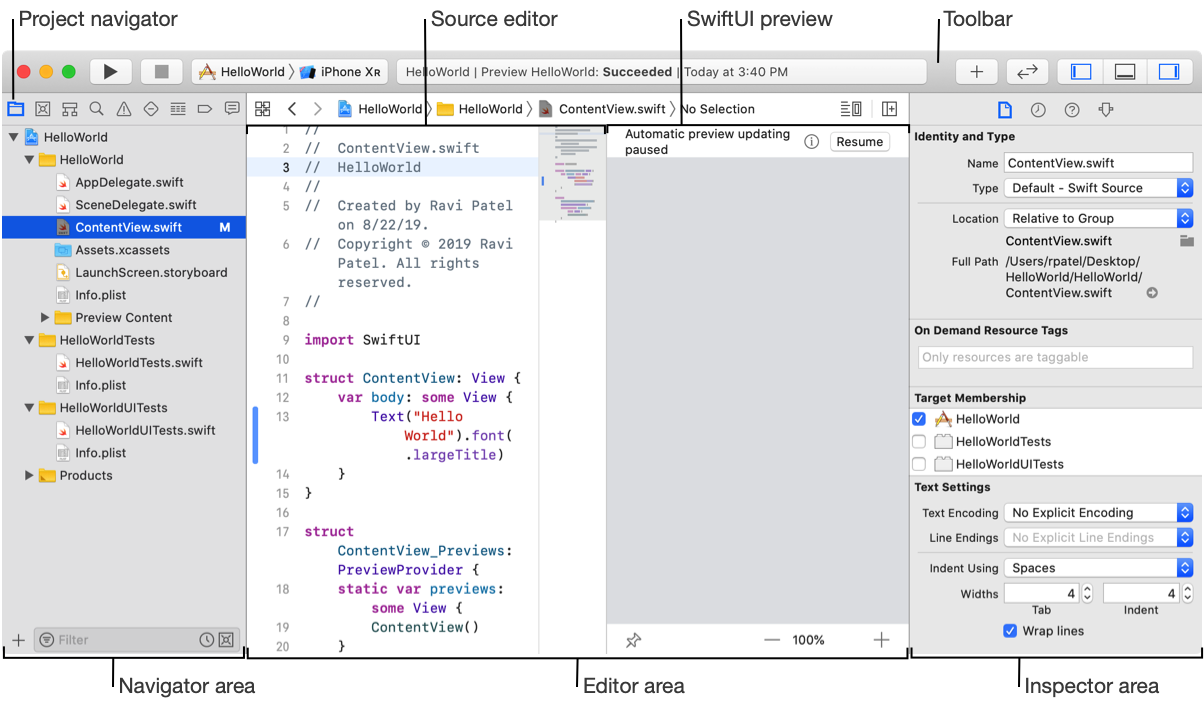
Task: Select the iPhone XR run destination
Action: [x=341, y=72]
